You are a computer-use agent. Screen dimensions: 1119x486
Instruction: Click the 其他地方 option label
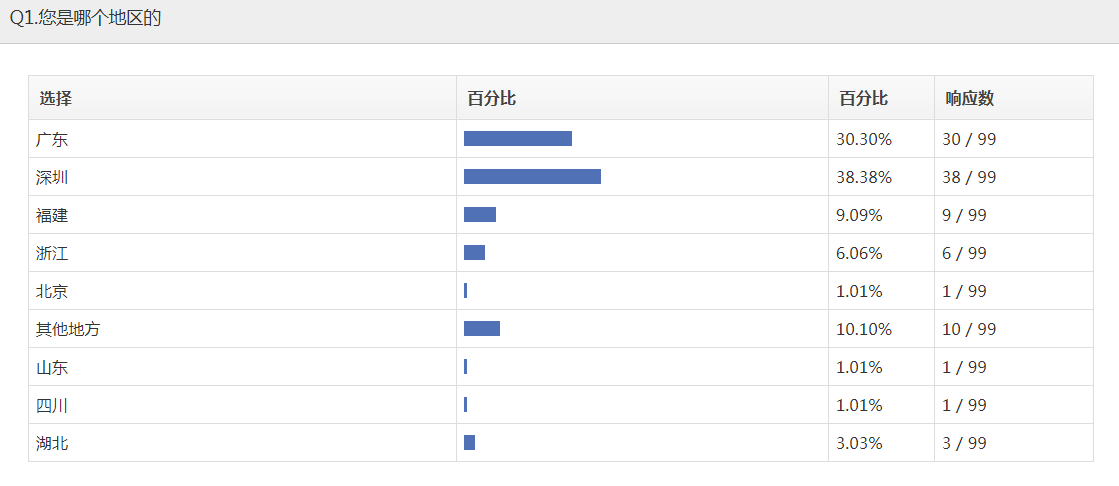68,329
